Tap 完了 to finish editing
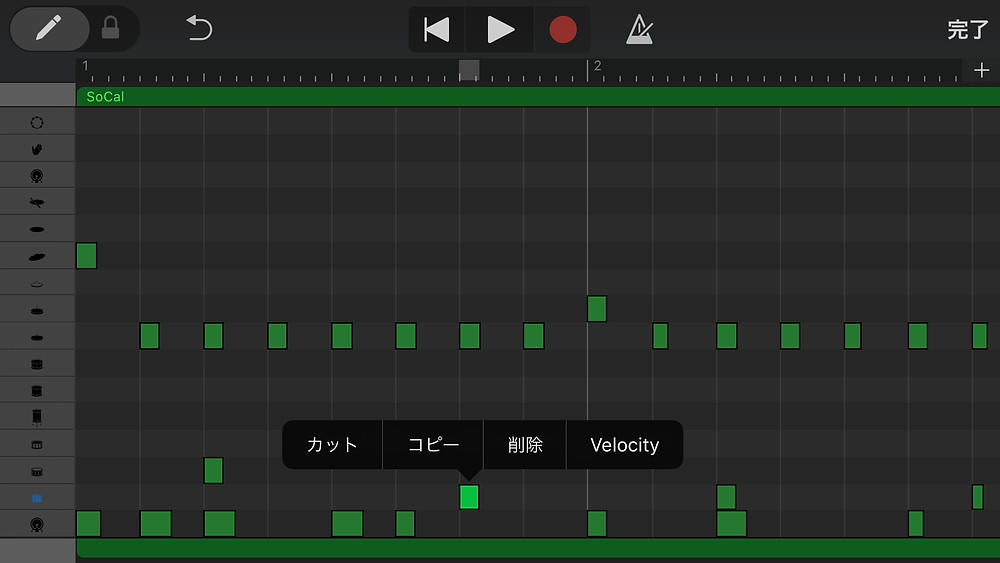The image size is (1000, 563). click(967, 29)
